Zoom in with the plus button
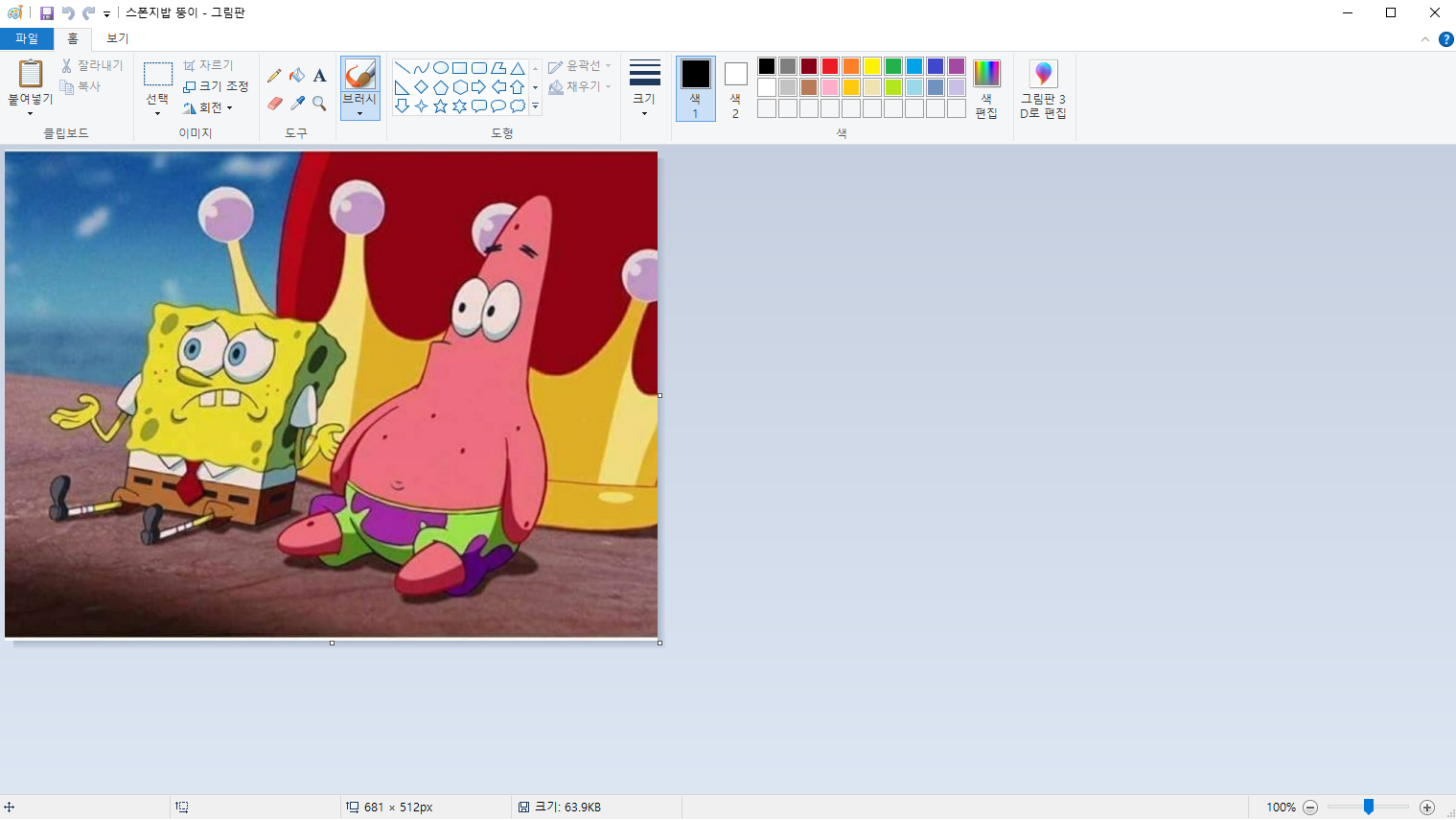The image size is (1456, 820). [1427, 808]
